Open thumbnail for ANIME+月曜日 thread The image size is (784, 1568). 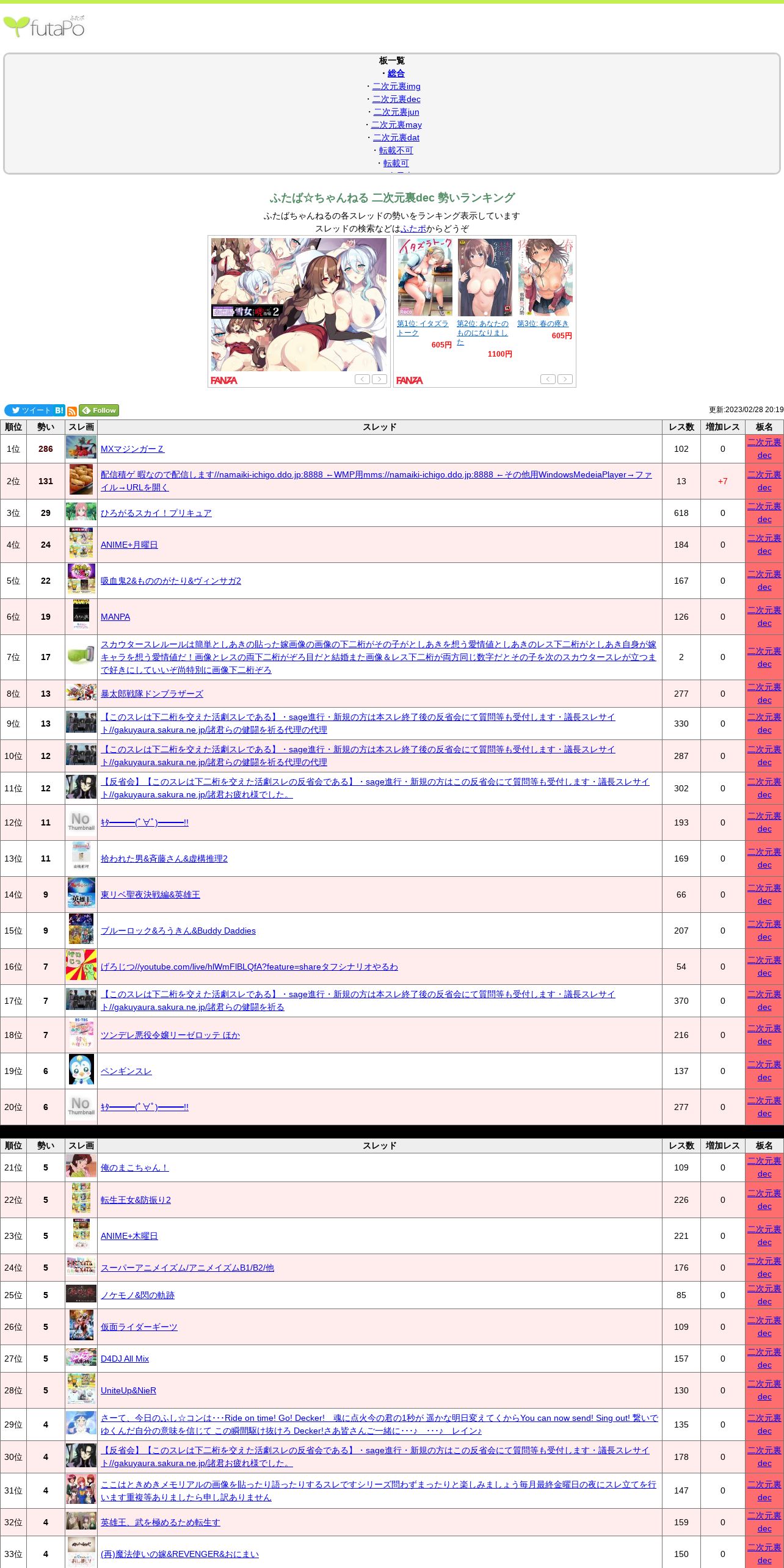coord(81,544)
